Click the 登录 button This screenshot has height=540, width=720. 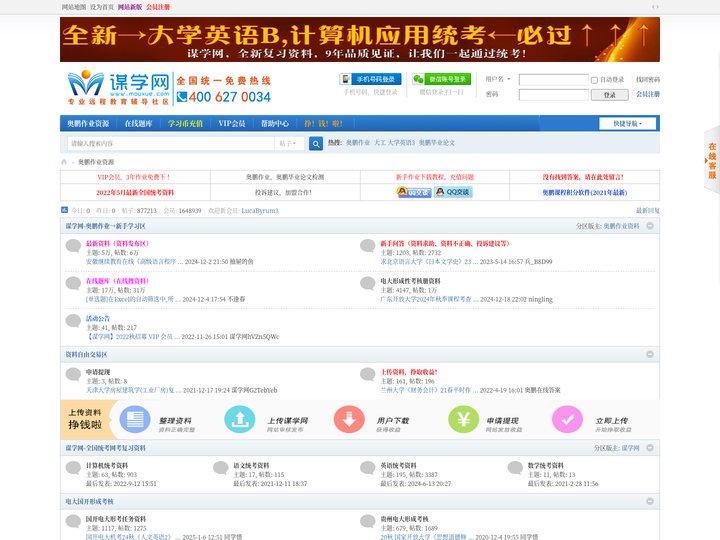point(610,95)
